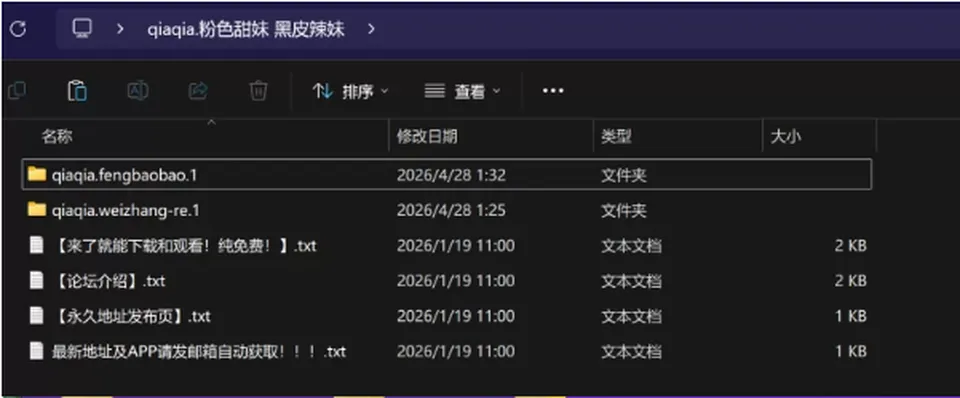Viewport: 960px width, 398px height.
Task: Click the Share toolbar icon
Action: tap(198, 91)
